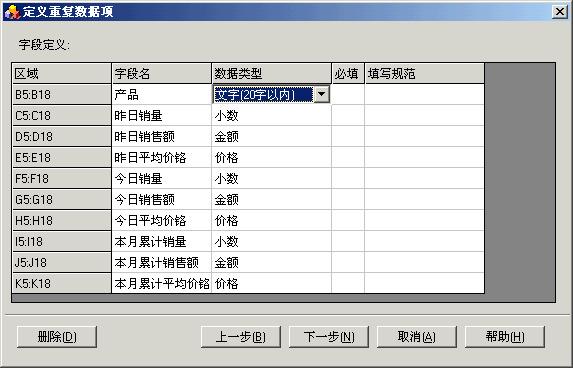Click the 金额 data type for 昨日销售额
This screenshot has height=368, width=573.
[272, 136]
